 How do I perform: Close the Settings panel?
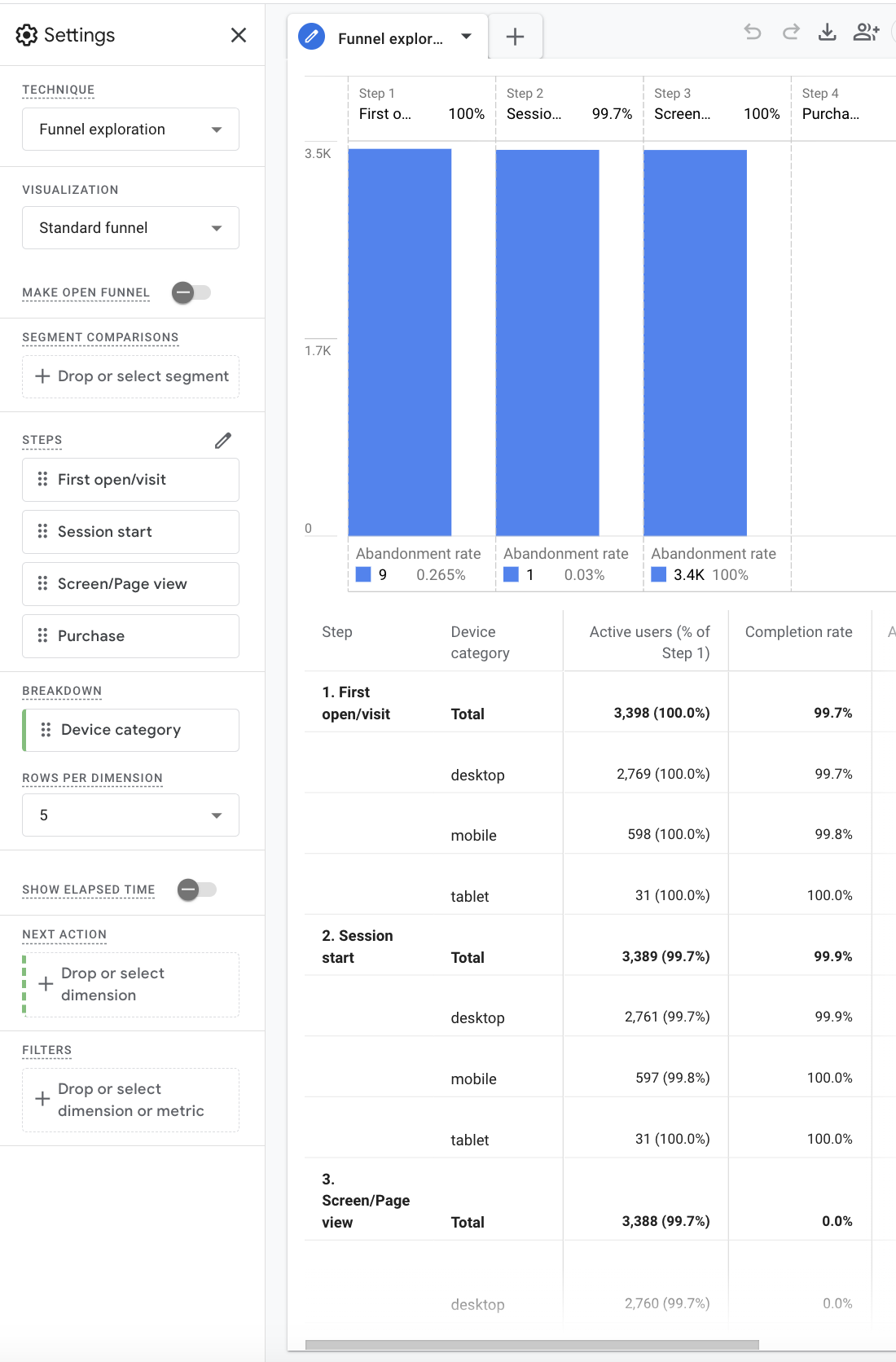(x=238, y=35)
